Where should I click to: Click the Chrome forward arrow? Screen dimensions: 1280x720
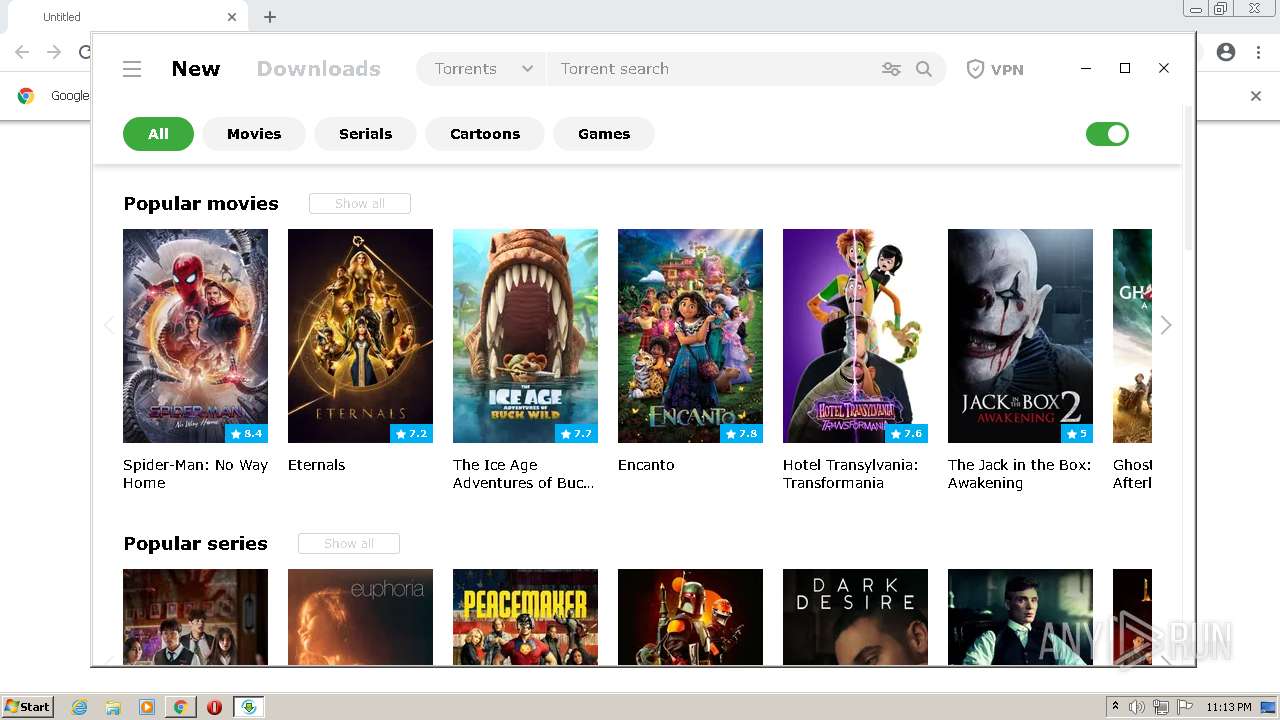pyautogui.click(x=54, y=52)
